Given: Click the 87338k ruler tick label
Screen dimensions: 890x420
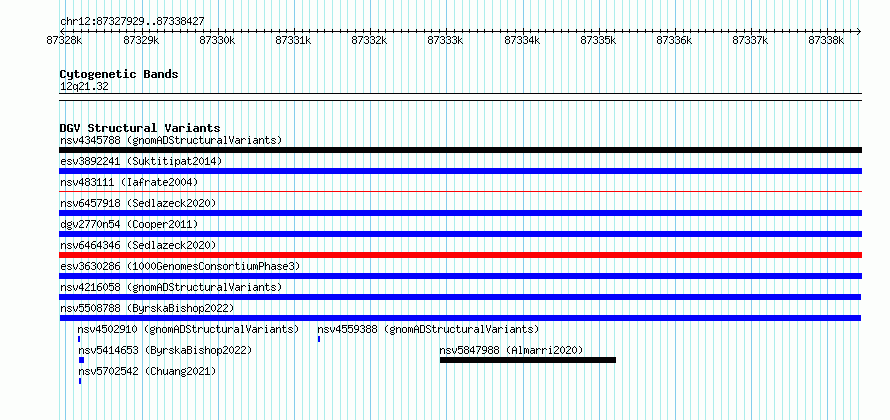Looking at the screenshot, I should 826,40.
